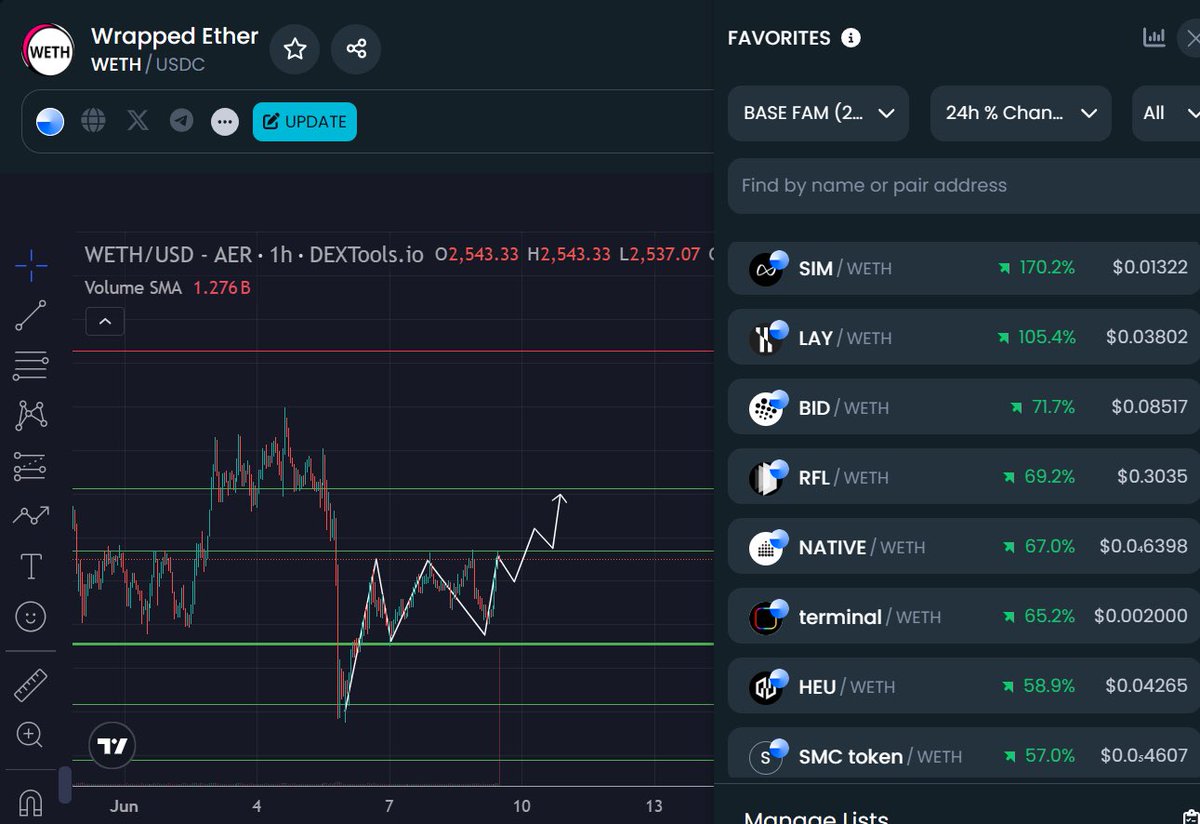Open the HEU / WETH pair
This screenshot has height=824, width=1200.
click(963, 686)
